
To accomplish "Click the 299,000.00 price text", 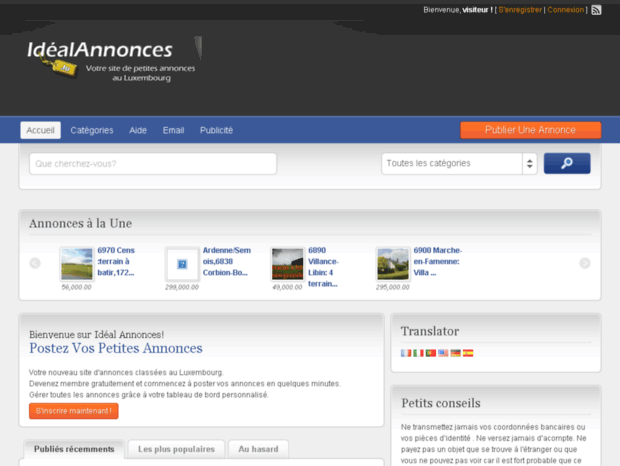I will (182, 287).
